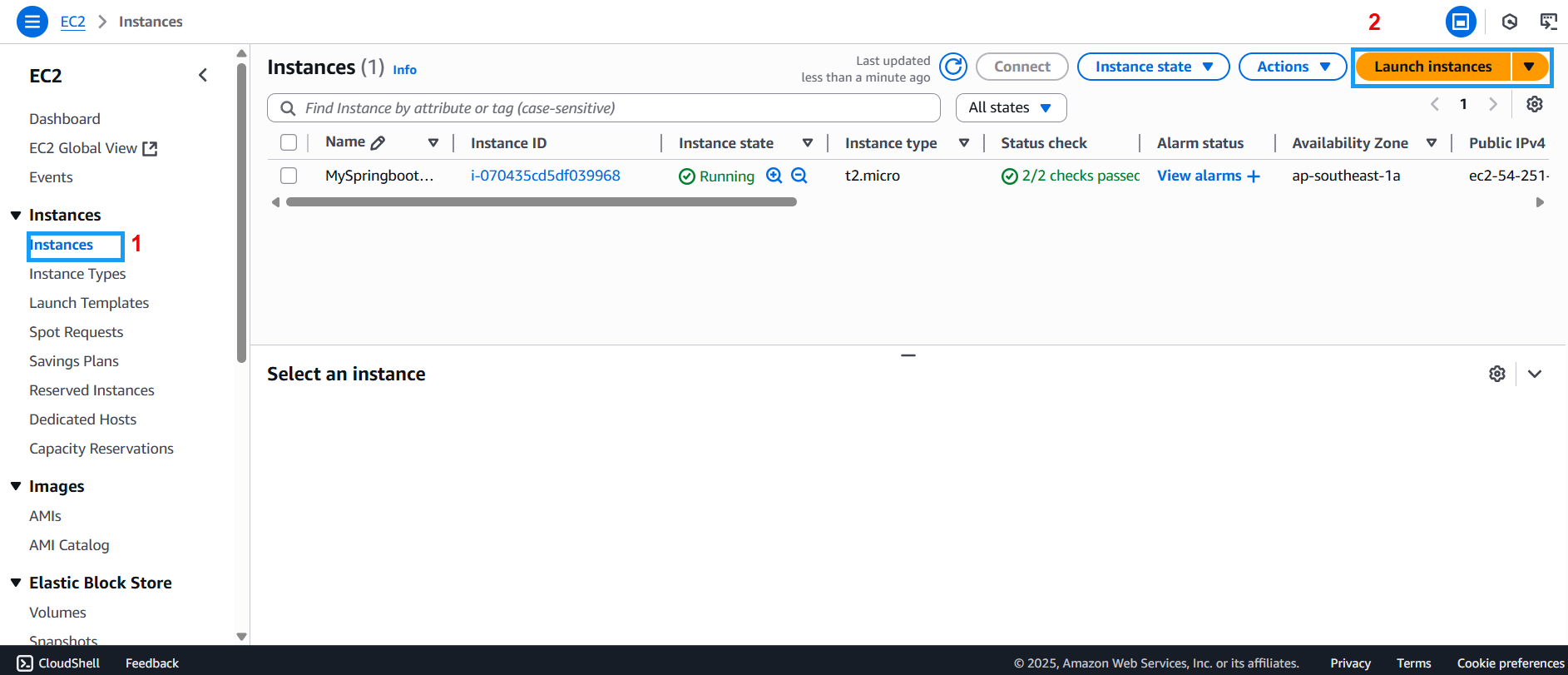Open Launch Templates in sidebar
1568x675 pixels.
[89, 303]
